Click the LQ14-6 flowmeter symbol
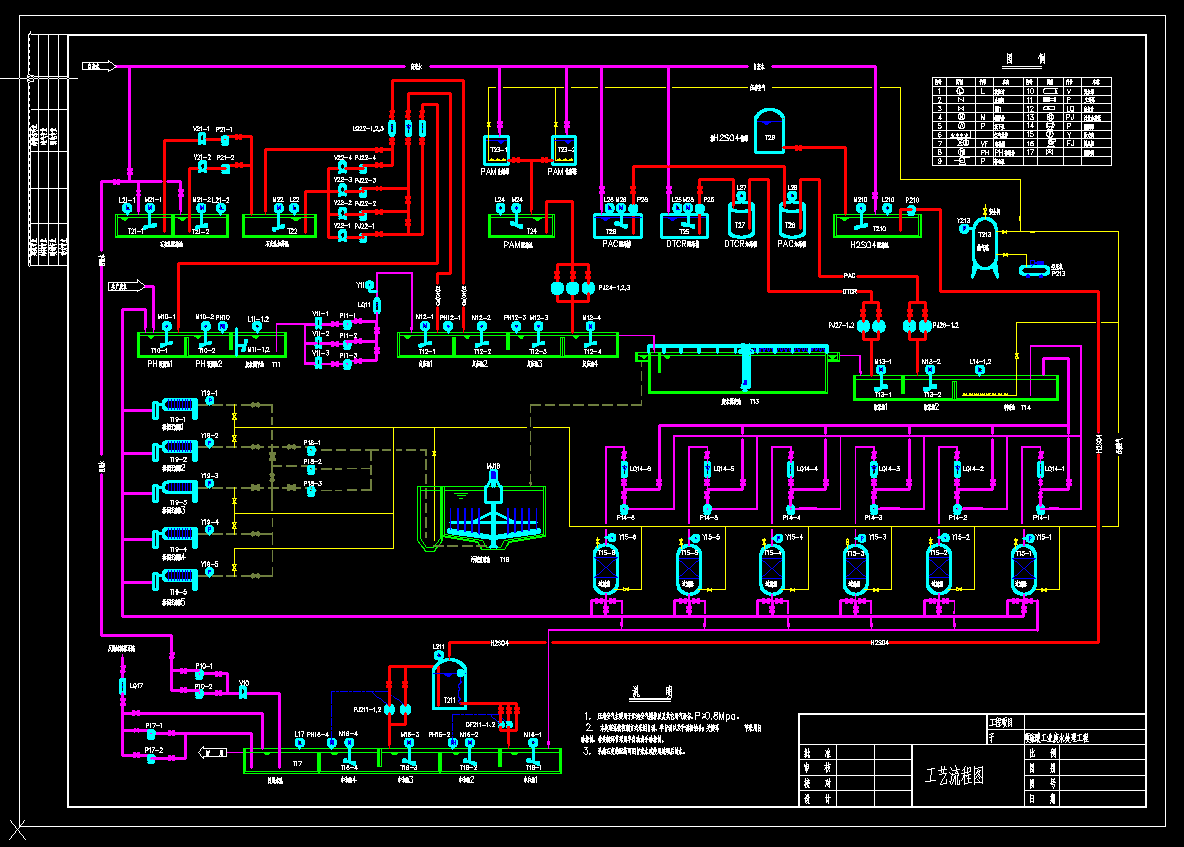 coord(624,470)
